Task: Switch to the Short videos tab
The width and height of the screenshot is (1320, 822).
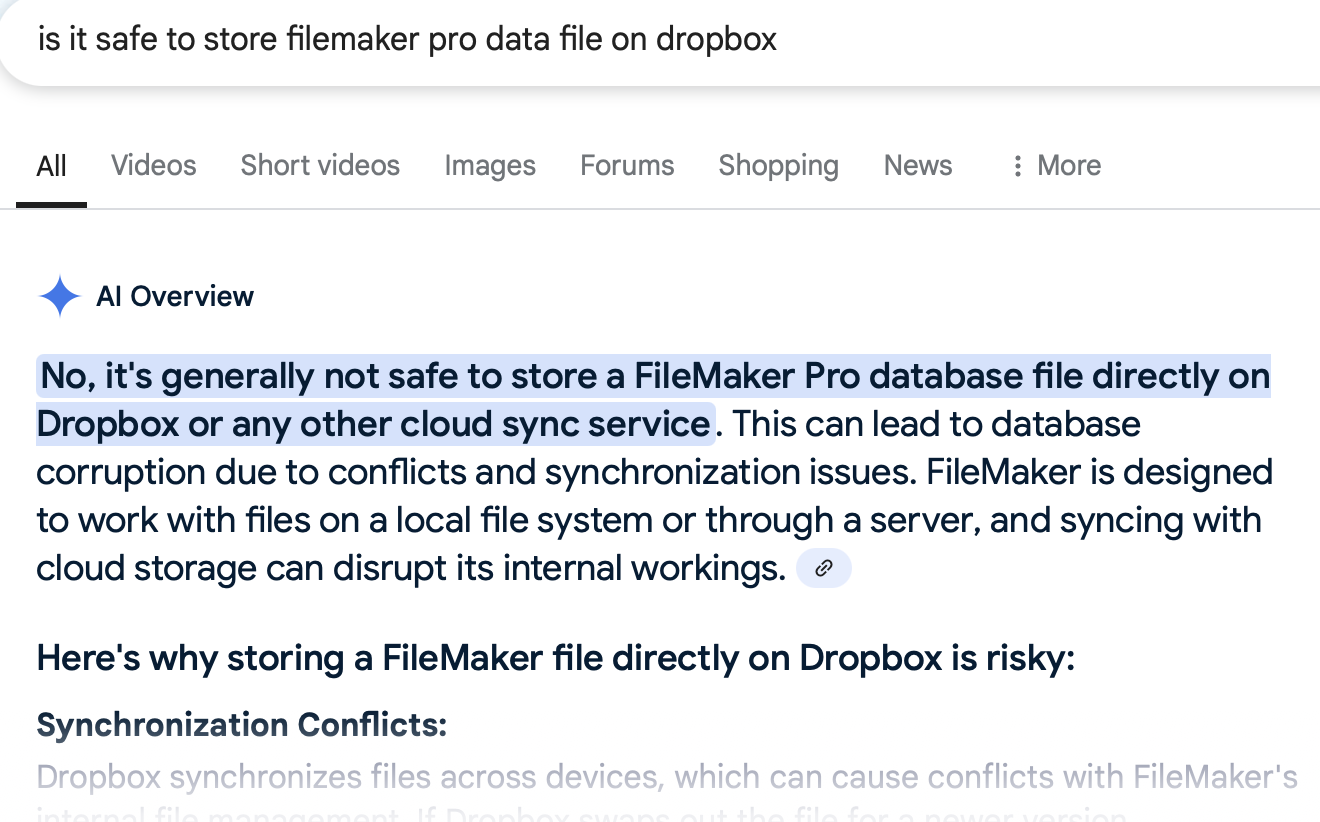Action: coord(320,166)
